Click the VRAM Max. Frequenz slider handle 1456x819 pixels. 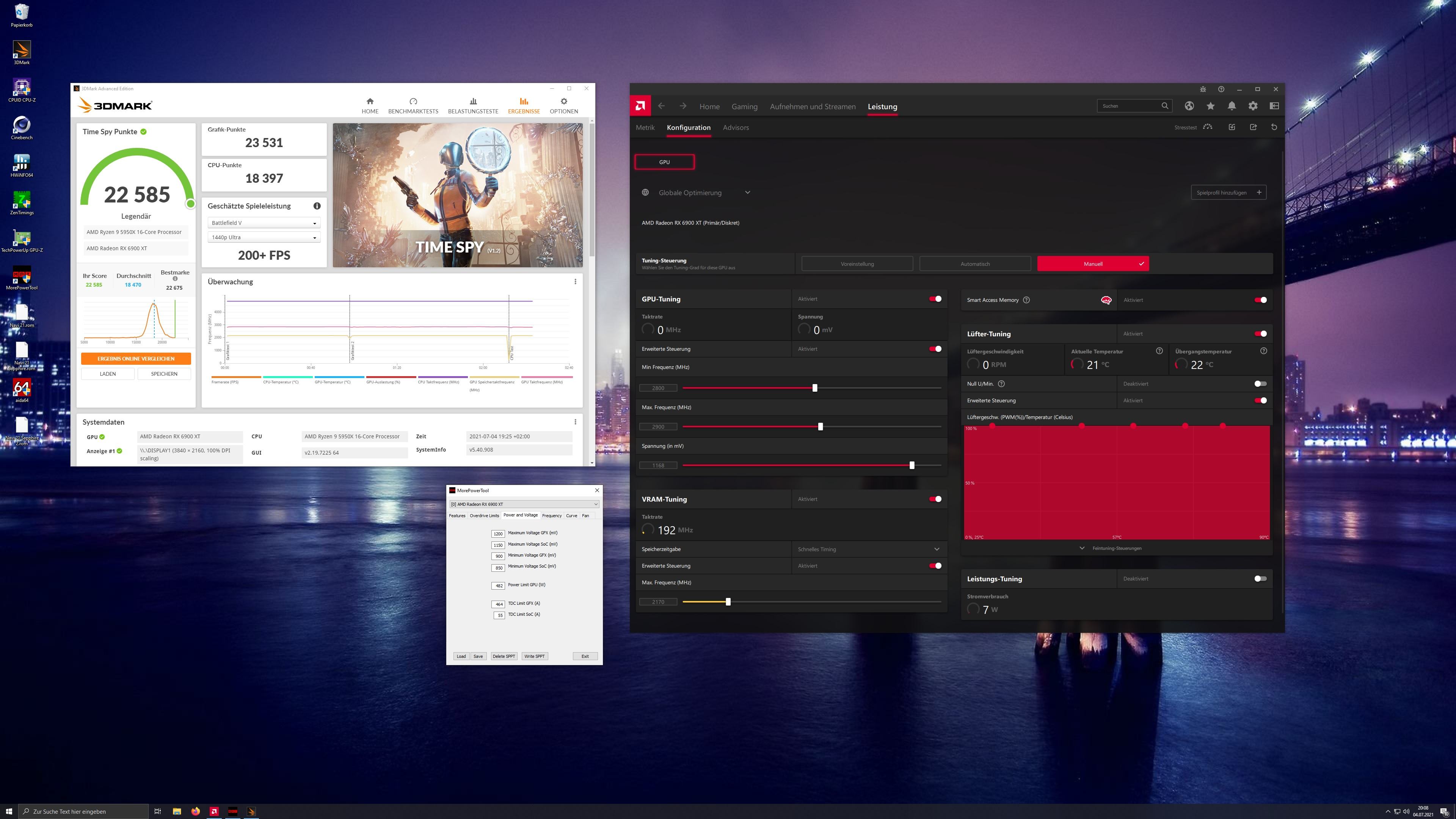728,602
